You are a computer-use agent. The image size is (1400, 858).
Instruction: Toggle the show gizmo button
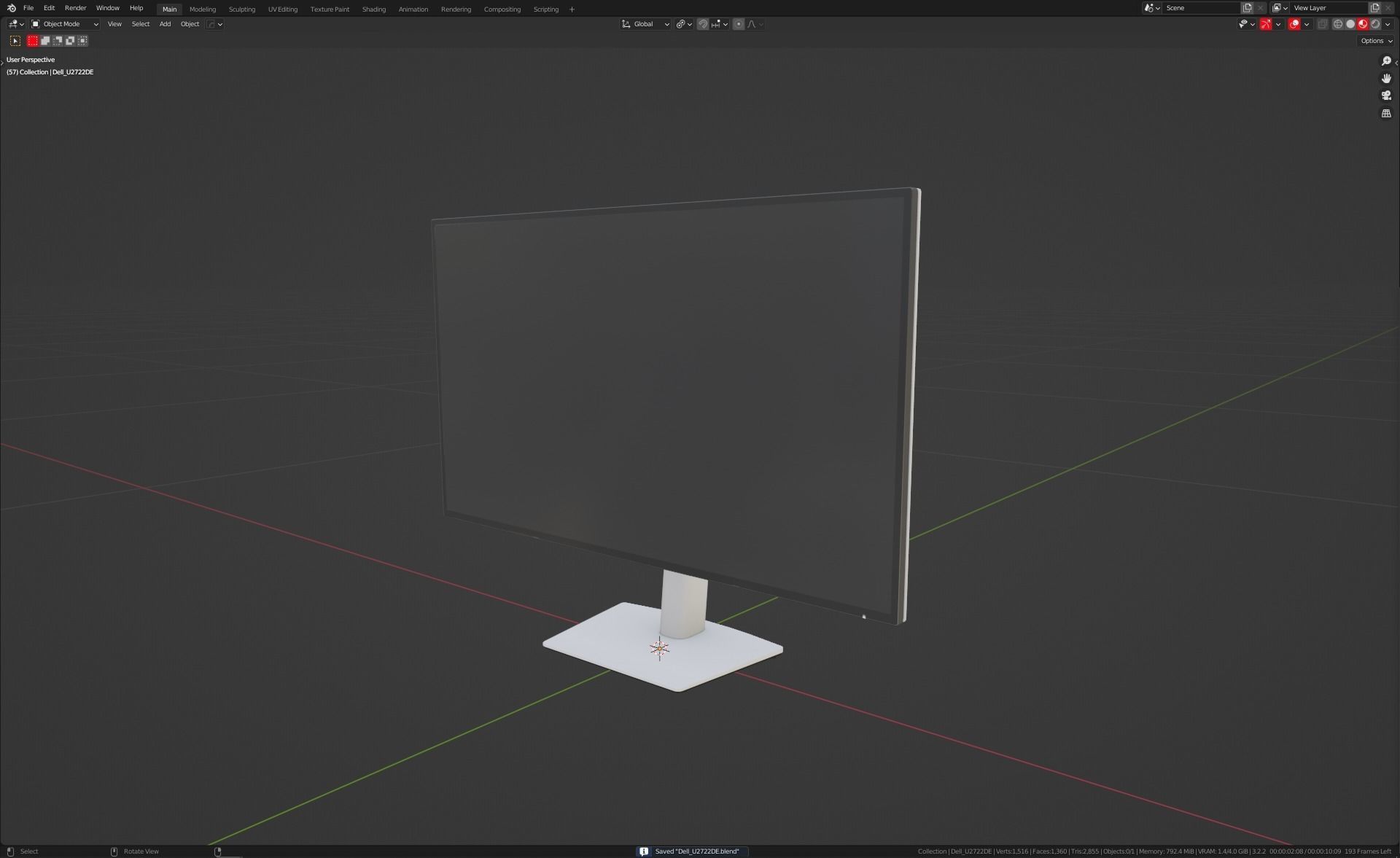1266,24
